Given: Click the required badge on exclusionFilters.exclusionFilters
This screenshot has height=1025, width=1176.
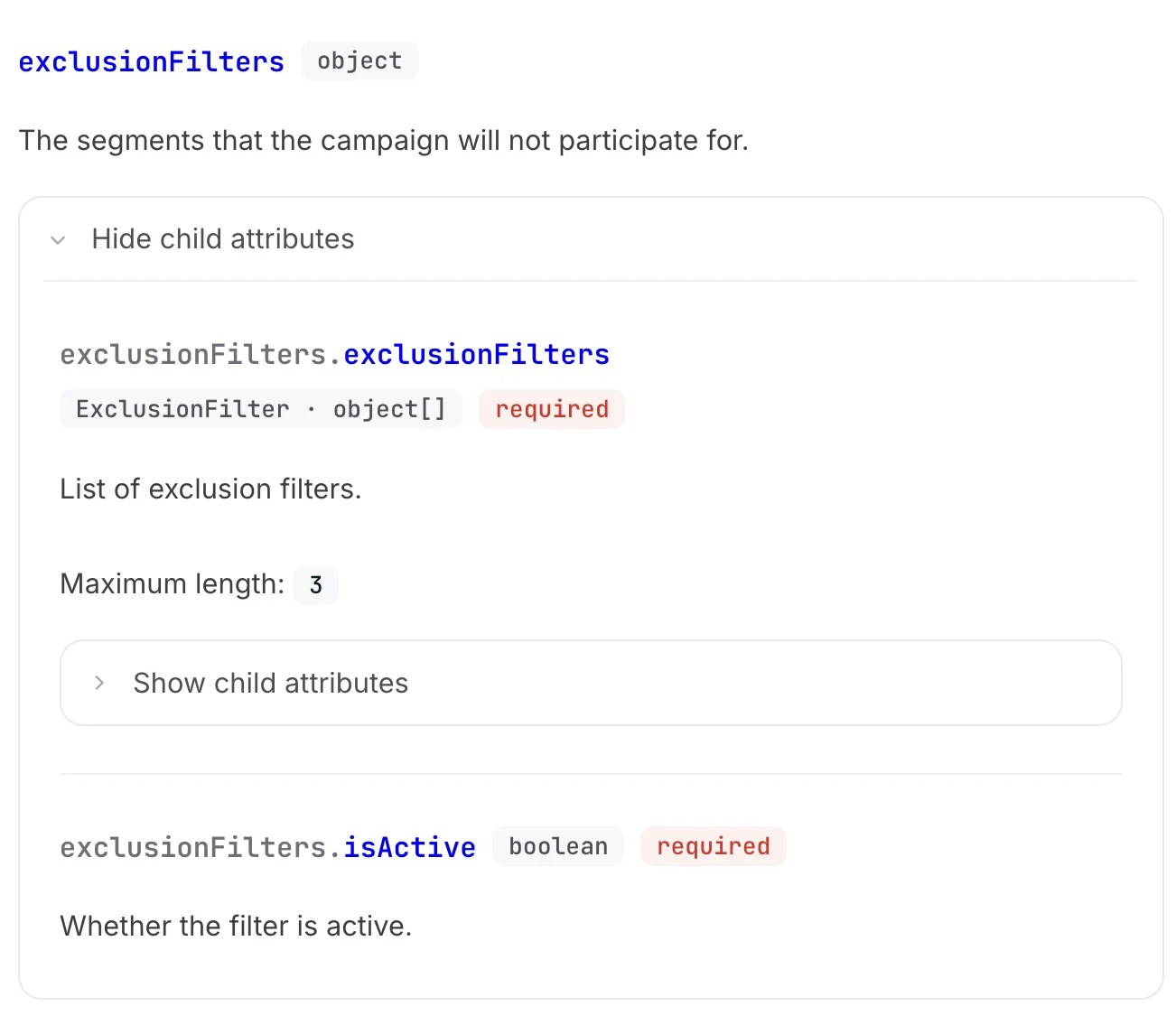Looking at the screenshot, I should tap(551, 409).
